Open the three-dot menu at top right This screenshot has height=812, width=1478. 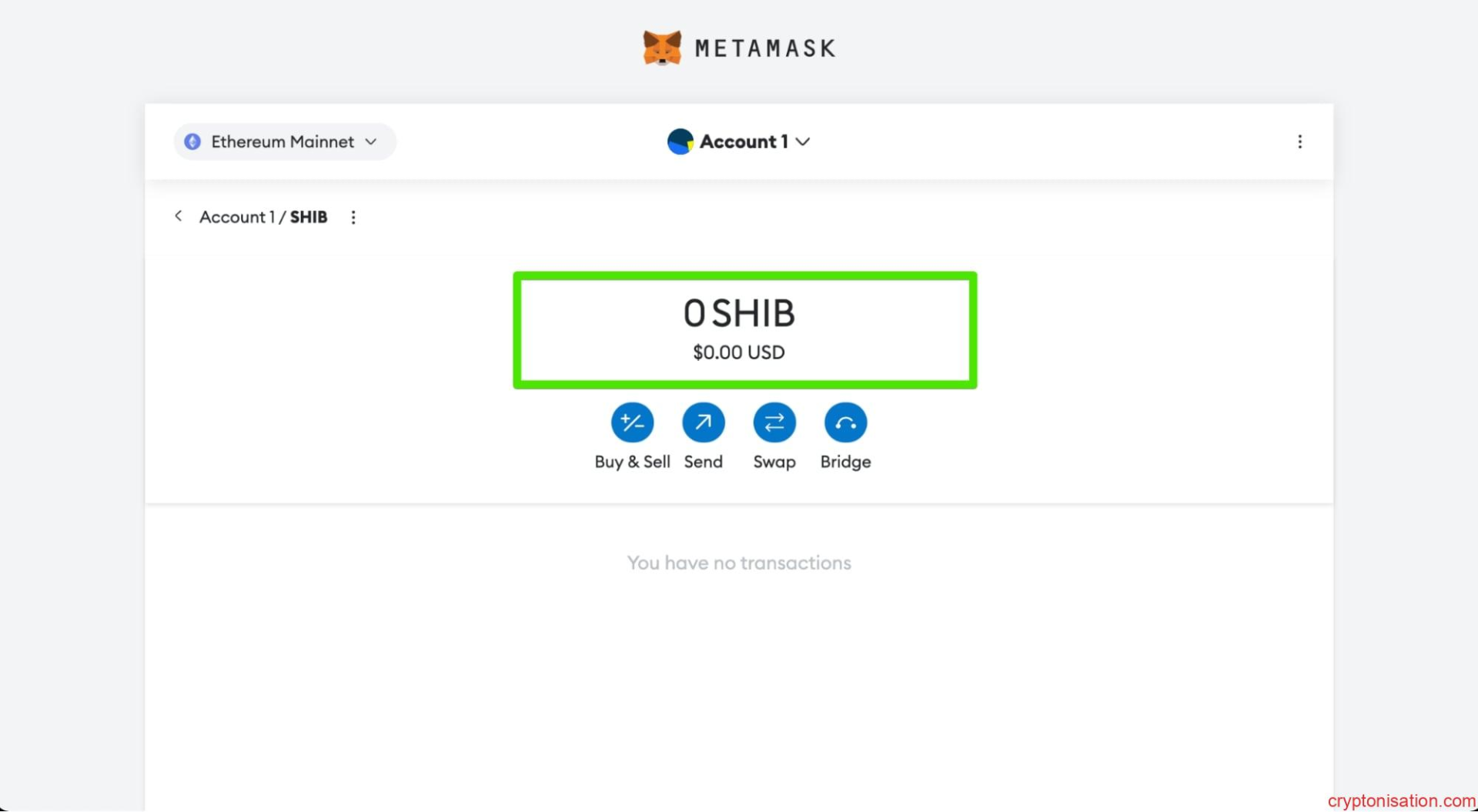point(1300,142)
